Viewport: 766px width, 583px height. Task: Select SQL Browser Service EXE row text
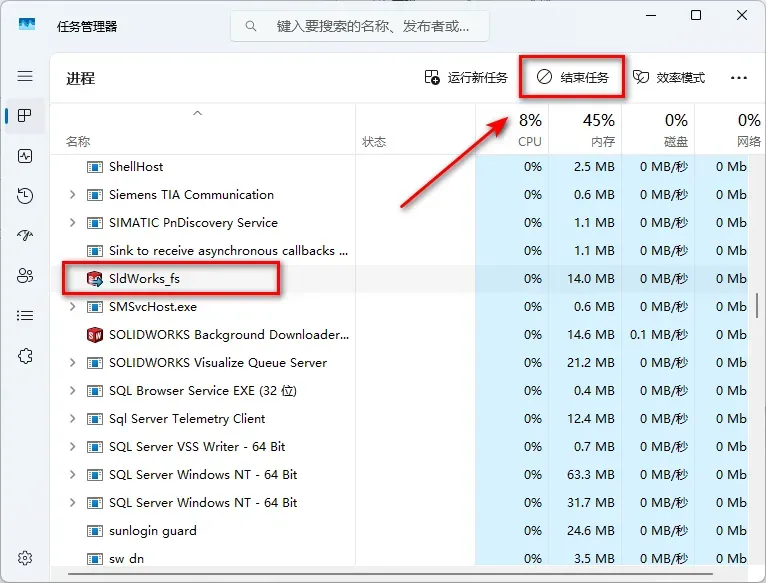pyautogui.click(x=203, y=391)
